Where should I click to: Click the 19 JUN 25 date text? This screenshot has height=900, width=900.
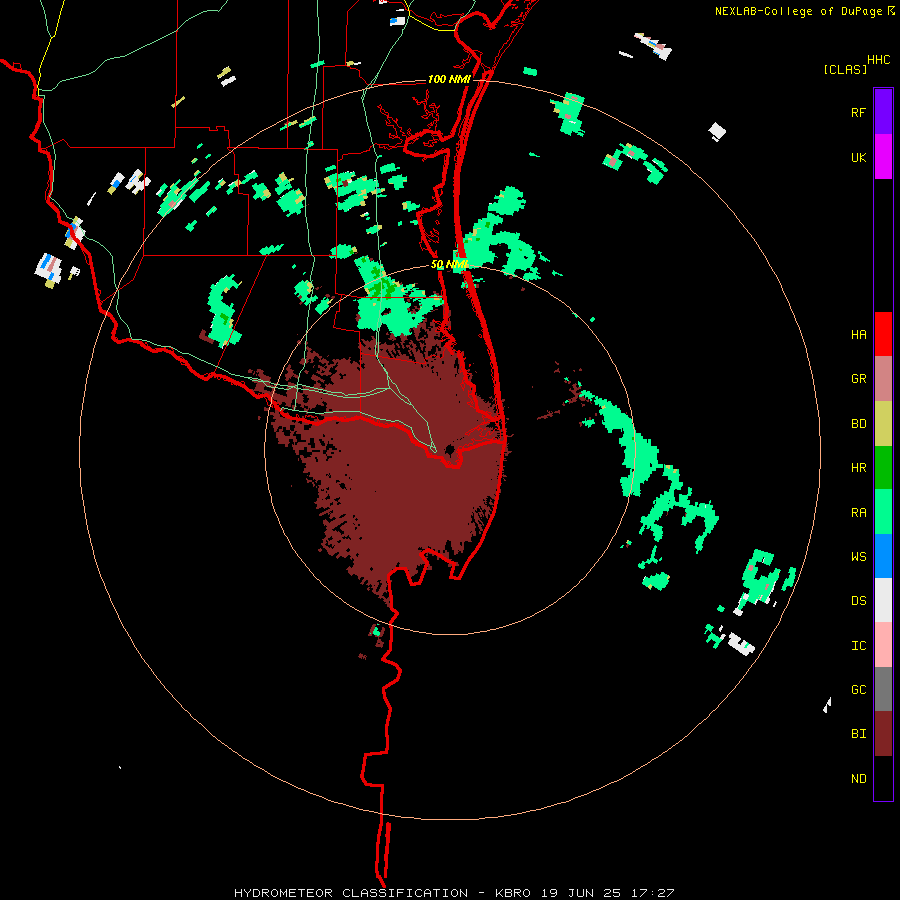click(582, 893)
